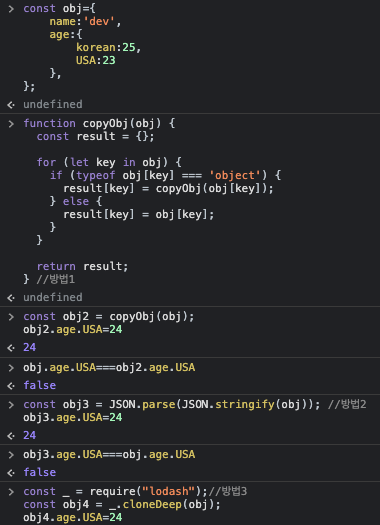Click the 'for (let key in obj)' line
The image size is (380, 525).
coord(109,162)
